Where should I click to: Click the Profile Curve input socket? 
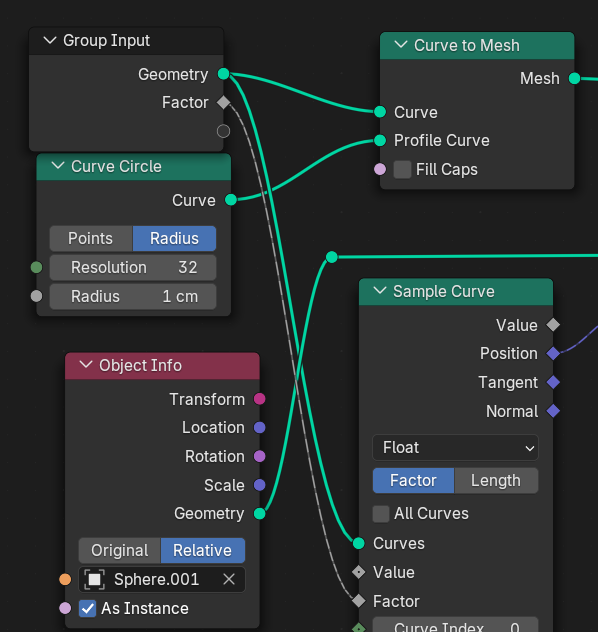point(380,140)
